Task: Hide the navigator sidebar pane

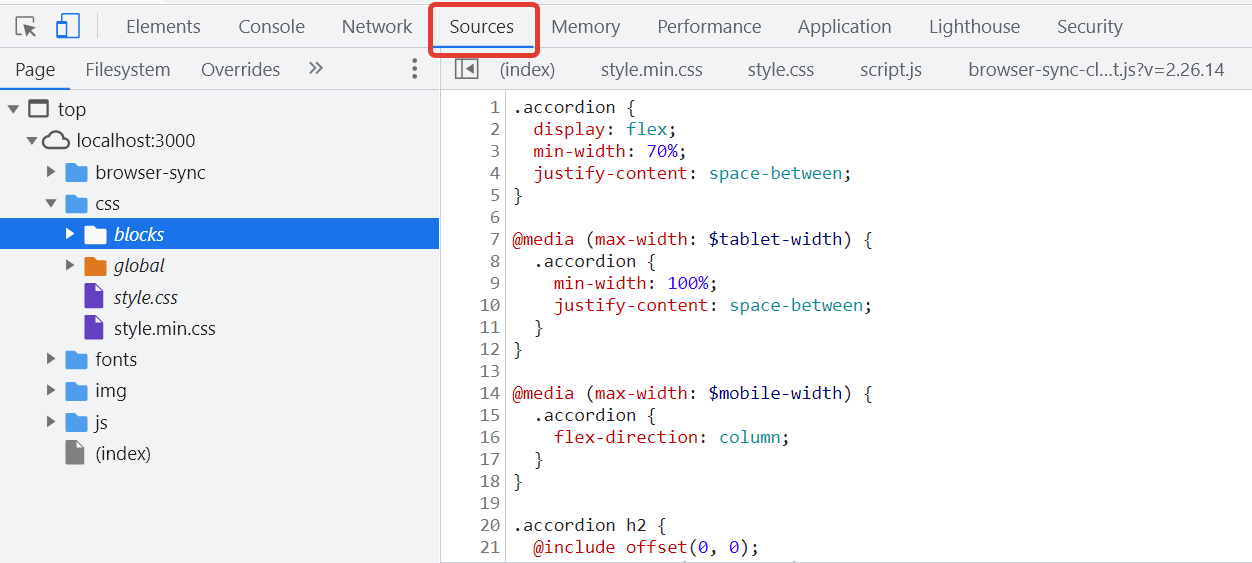Action: point(466,69)
